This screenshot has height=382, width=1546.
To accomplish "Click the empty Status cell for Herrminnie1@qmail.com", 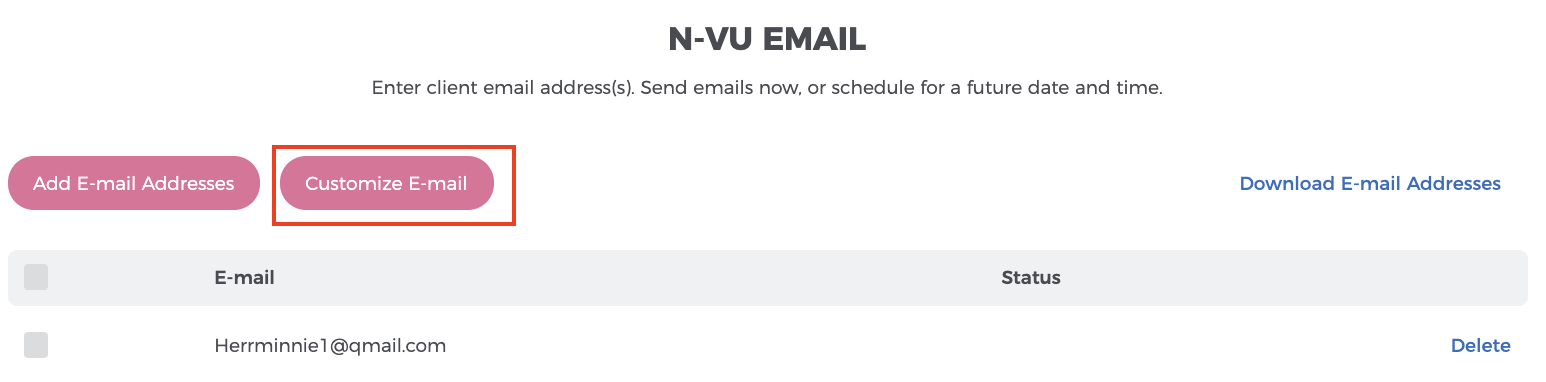I will [1031, 345].
